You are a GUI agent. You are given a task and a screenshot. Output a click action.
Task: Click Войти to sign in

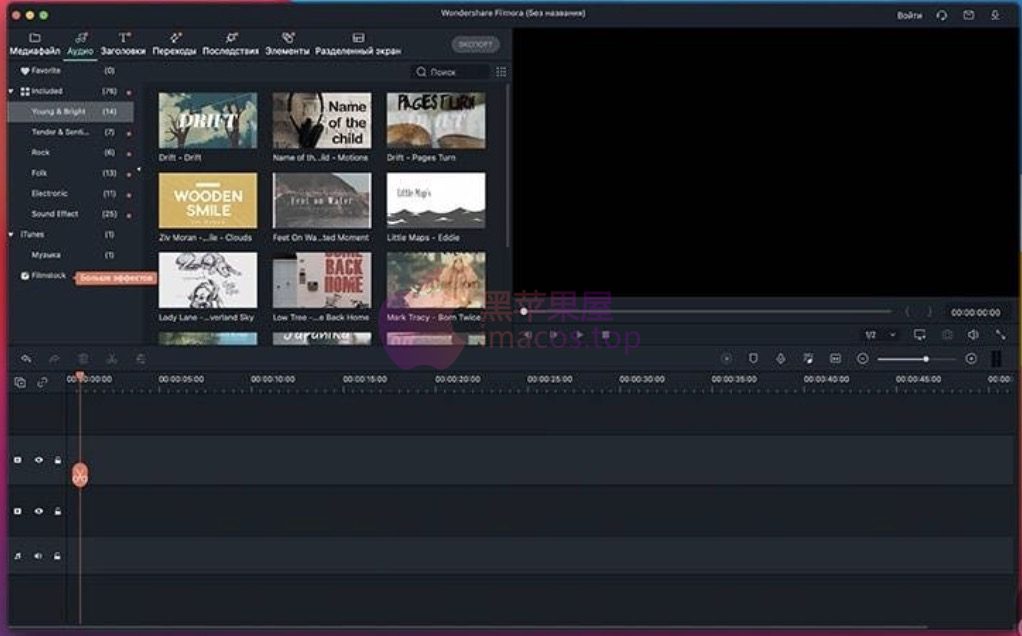click(x=909, y=15)
